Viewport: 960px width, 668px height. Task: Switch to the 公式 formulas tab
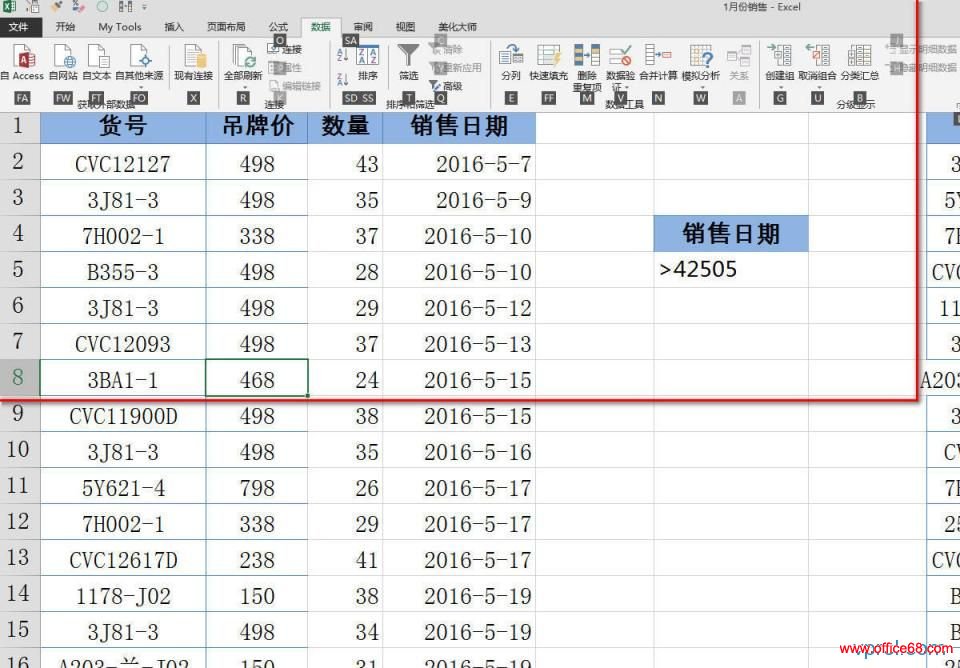point(278,27)
